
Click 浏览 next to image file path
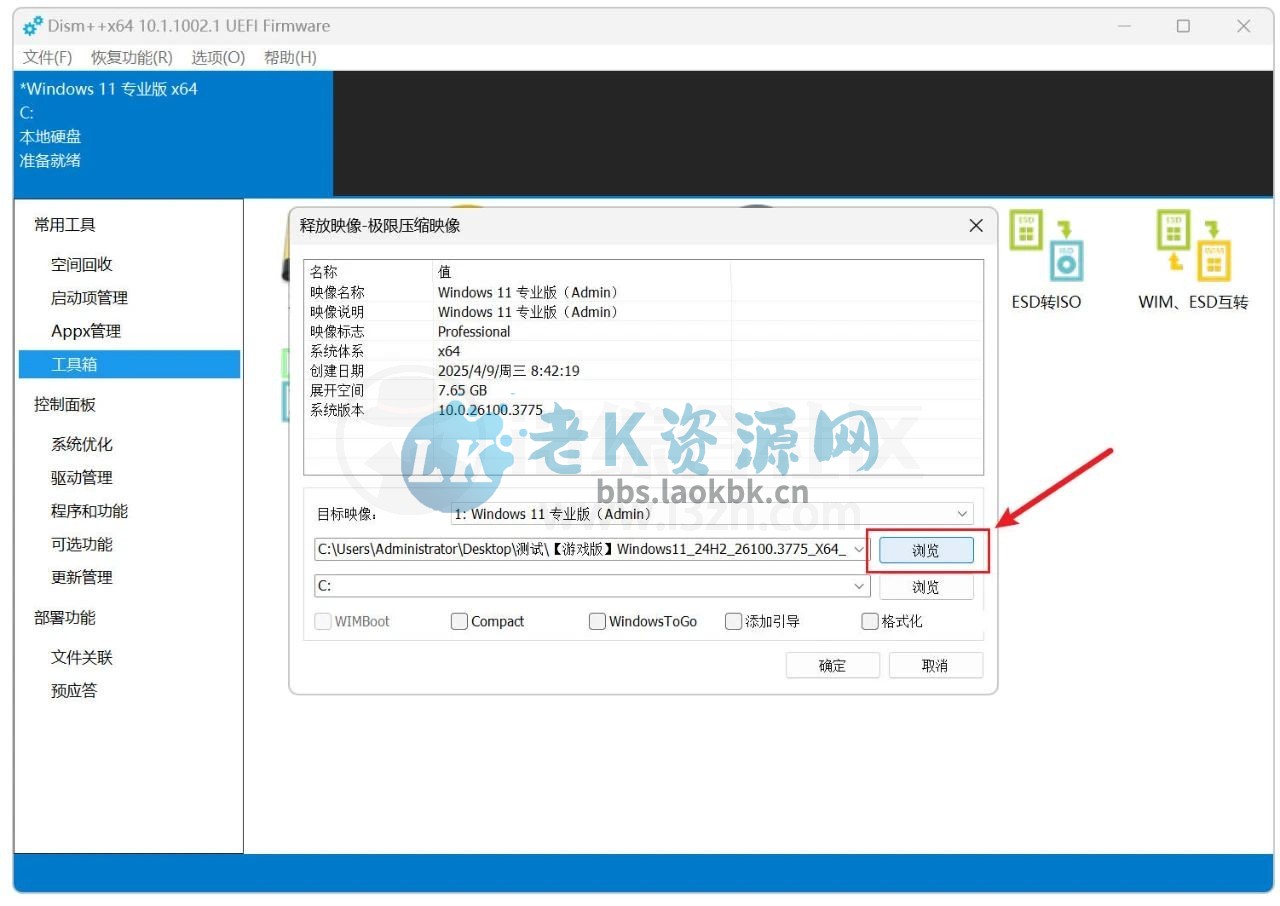click(x=926, y=550)
